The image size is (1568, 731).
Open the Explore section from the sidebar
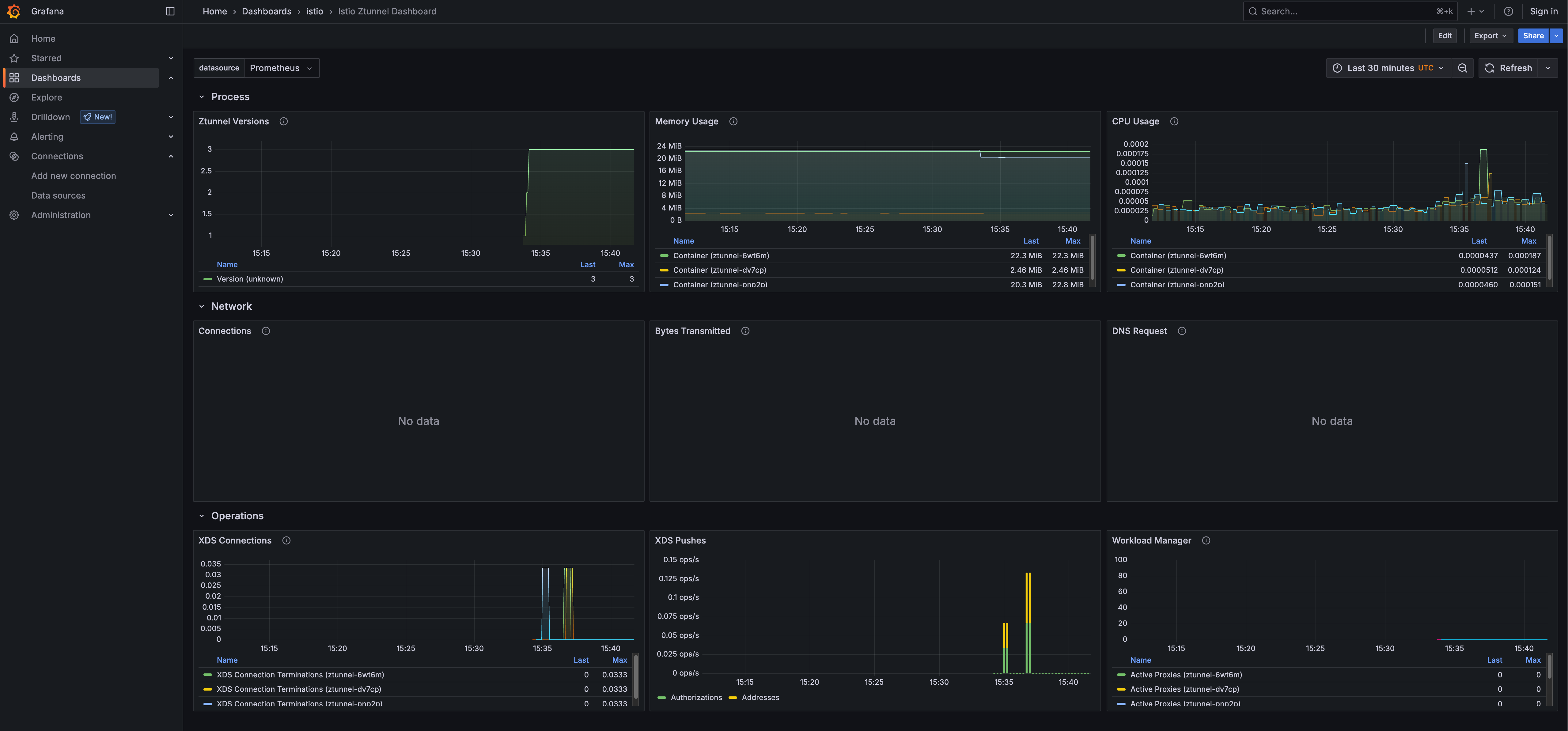(x=46, y=97)
